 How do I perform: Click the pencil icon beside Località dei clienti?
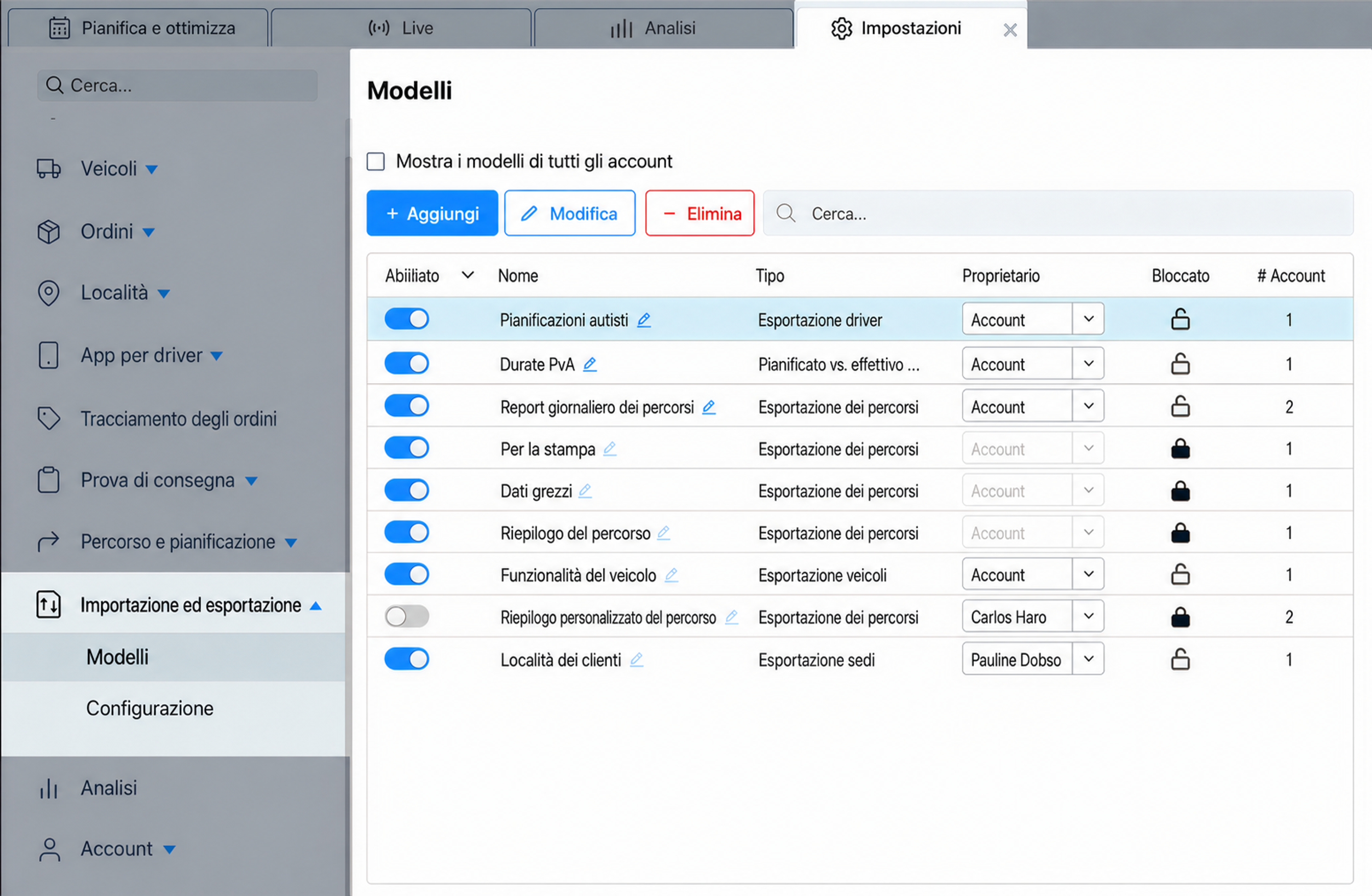(636, 659)
